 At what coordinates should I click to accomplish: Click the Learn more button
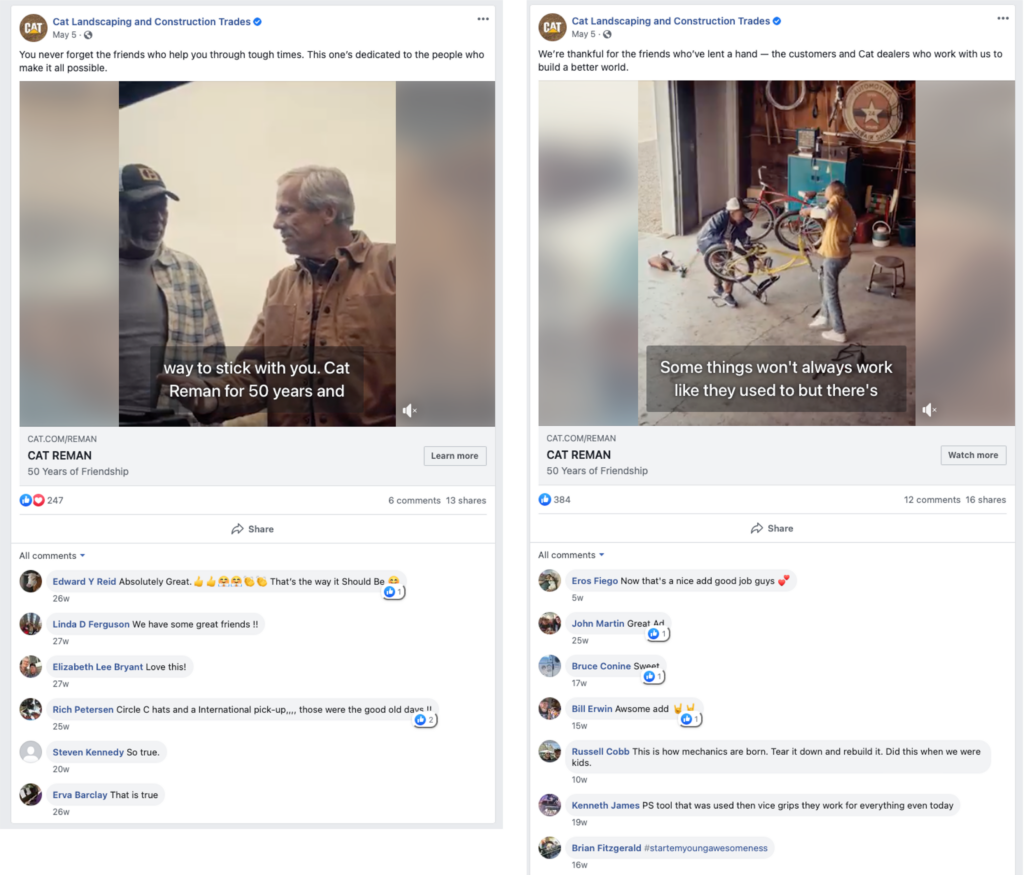(455, 456)
